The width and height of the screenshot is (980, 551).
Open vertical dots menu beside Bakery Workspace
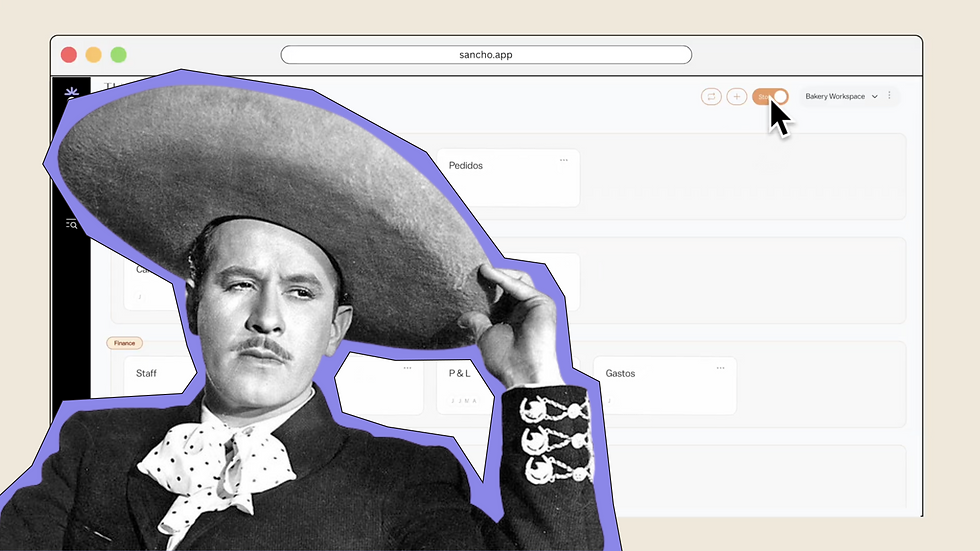click(x=889, y=96)
